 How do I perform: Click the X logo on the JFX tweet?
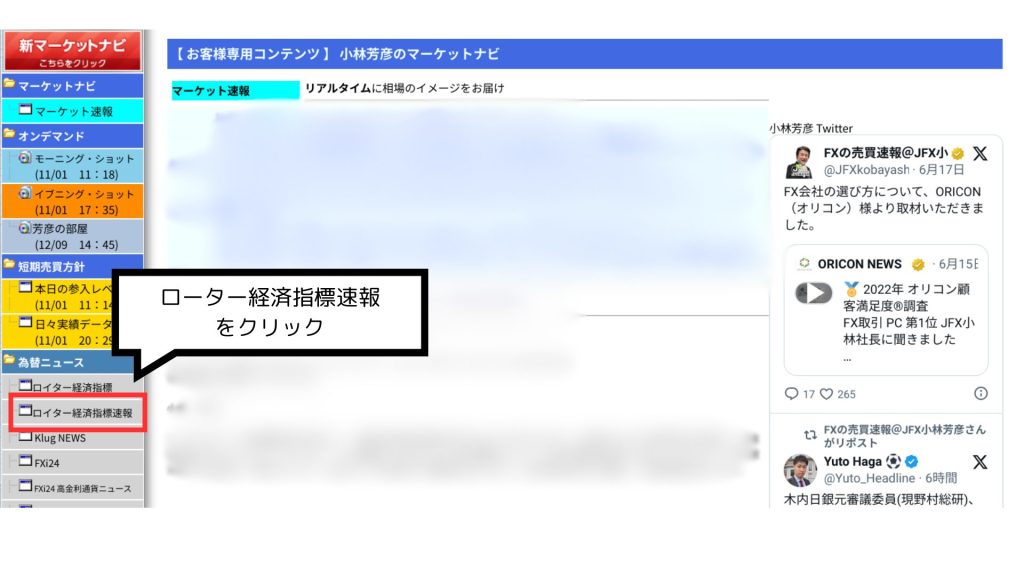point(981,154)
